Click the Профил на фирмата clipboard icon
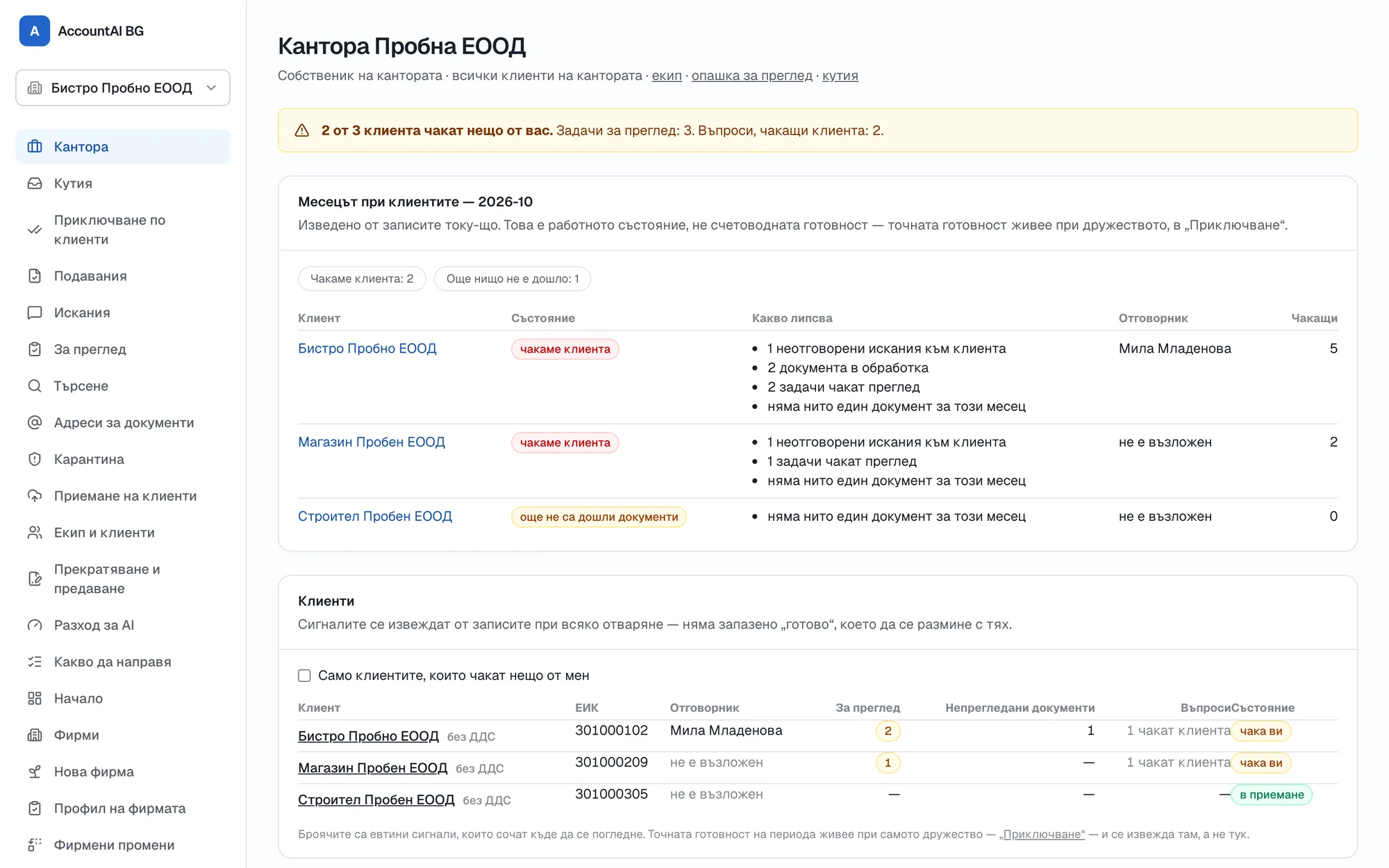 pyautogui.click(x=35, y=808)
